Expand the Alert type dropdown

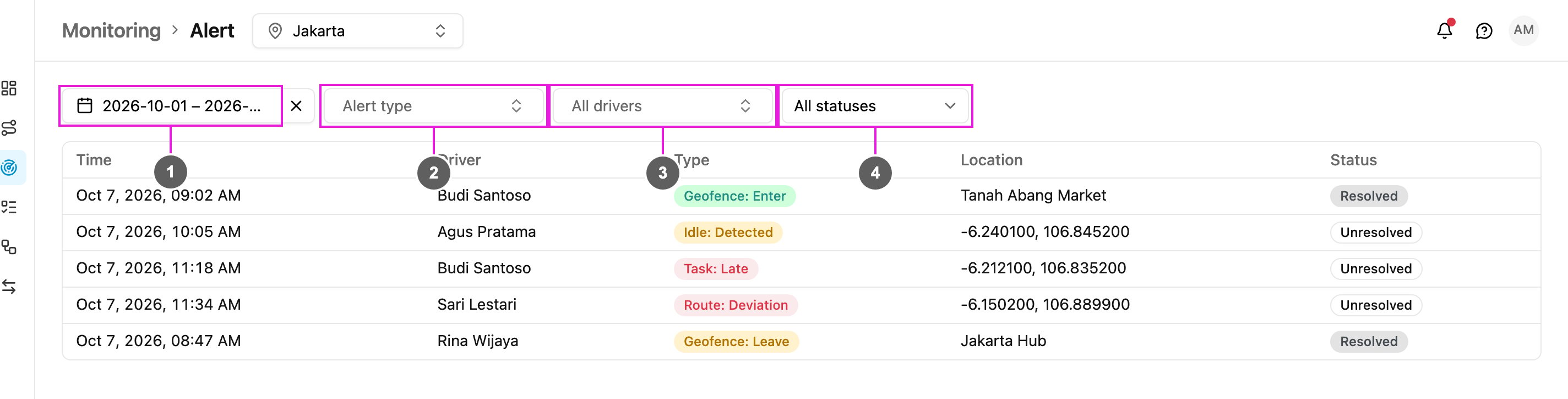(433, 106)
